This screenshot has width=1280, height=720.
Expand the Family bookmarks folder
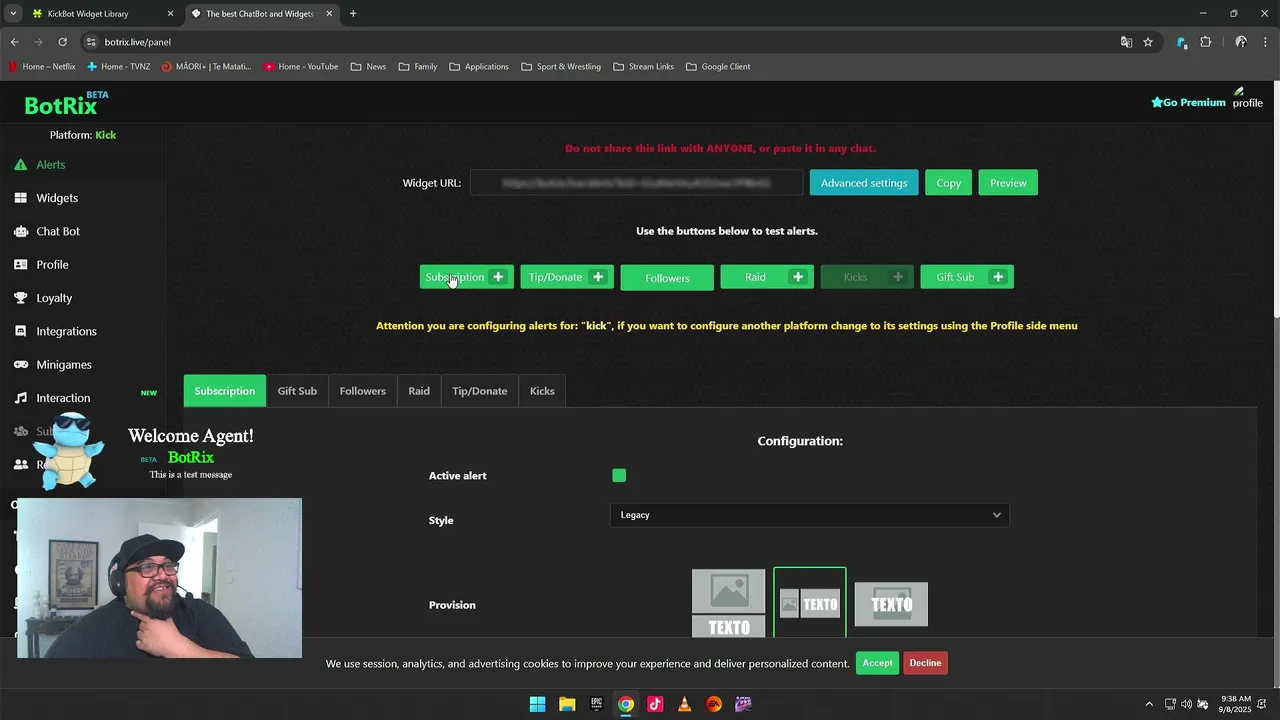(418, 67)
